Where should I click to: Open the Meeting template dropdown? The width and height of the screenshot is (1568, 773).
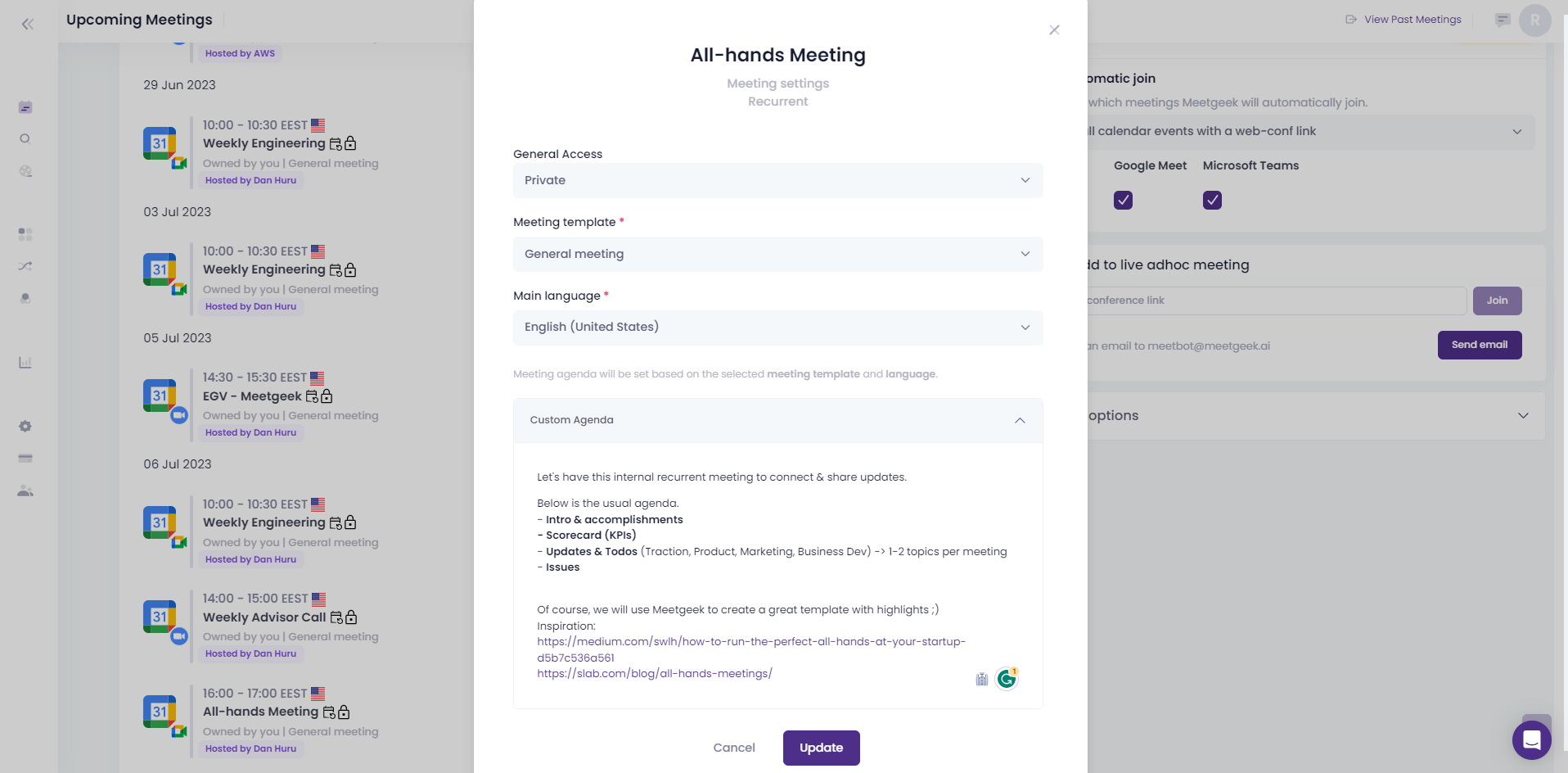coord(777,254)
